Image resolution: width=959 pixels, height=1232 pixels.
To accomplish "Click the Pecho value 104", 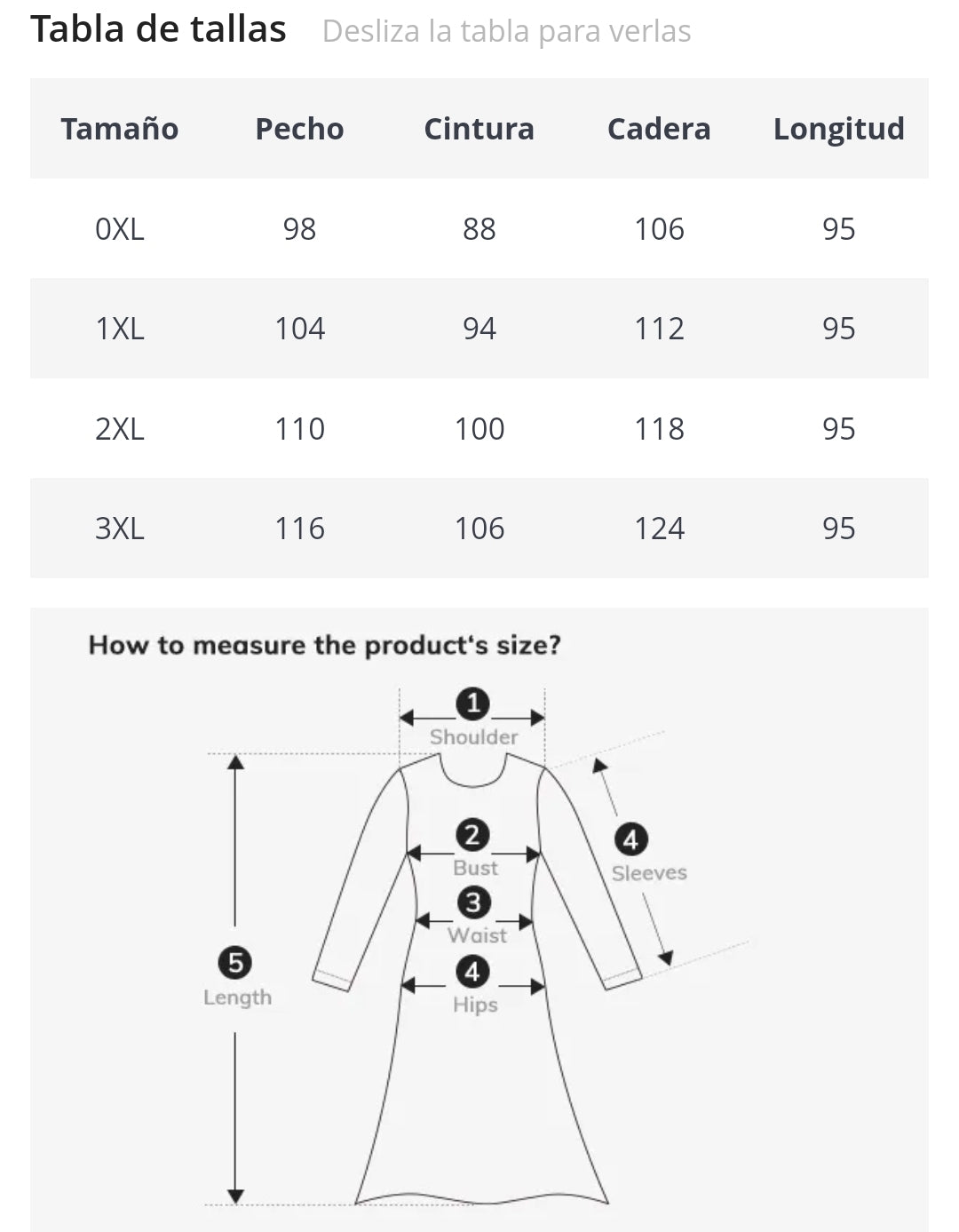I will (299, 329).
